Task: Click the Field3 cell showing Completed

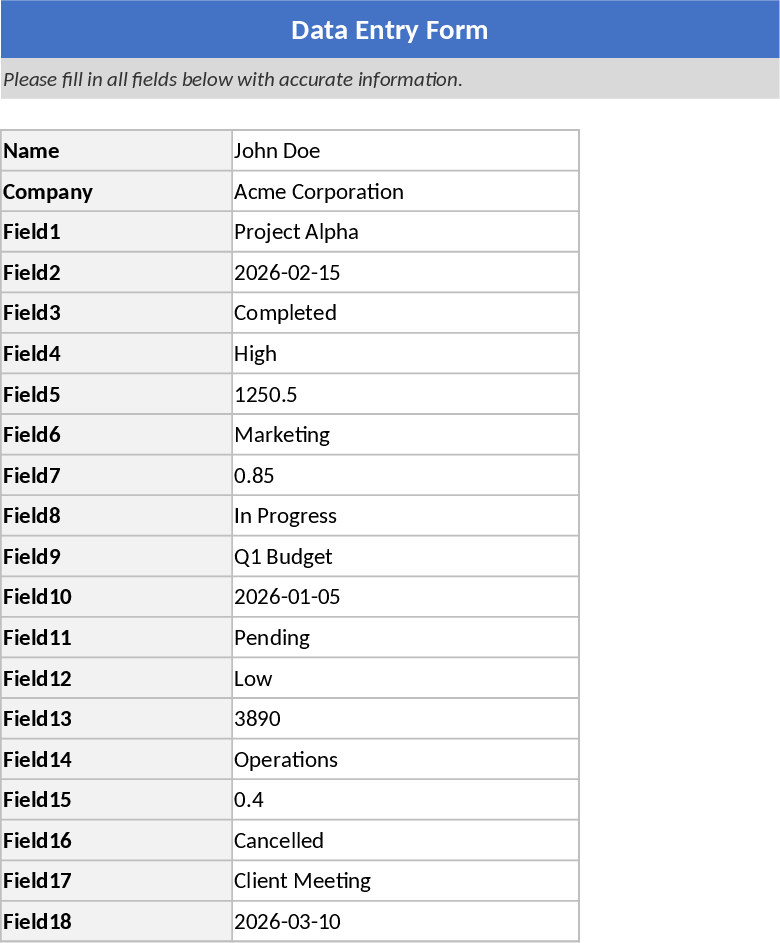Action: (x=405, y=313)
